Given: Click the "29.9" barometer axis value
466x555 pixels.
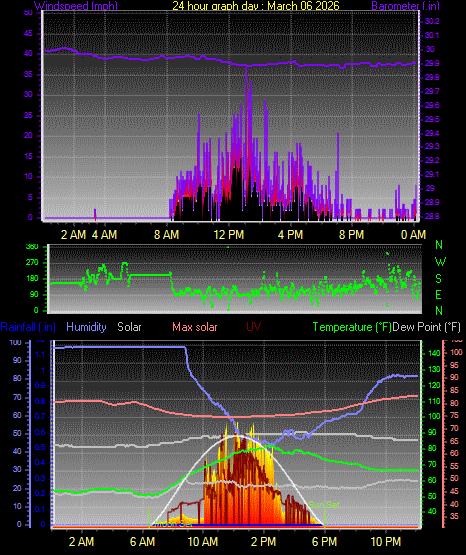Looking at the screenshot, I should tap(432, 63).
